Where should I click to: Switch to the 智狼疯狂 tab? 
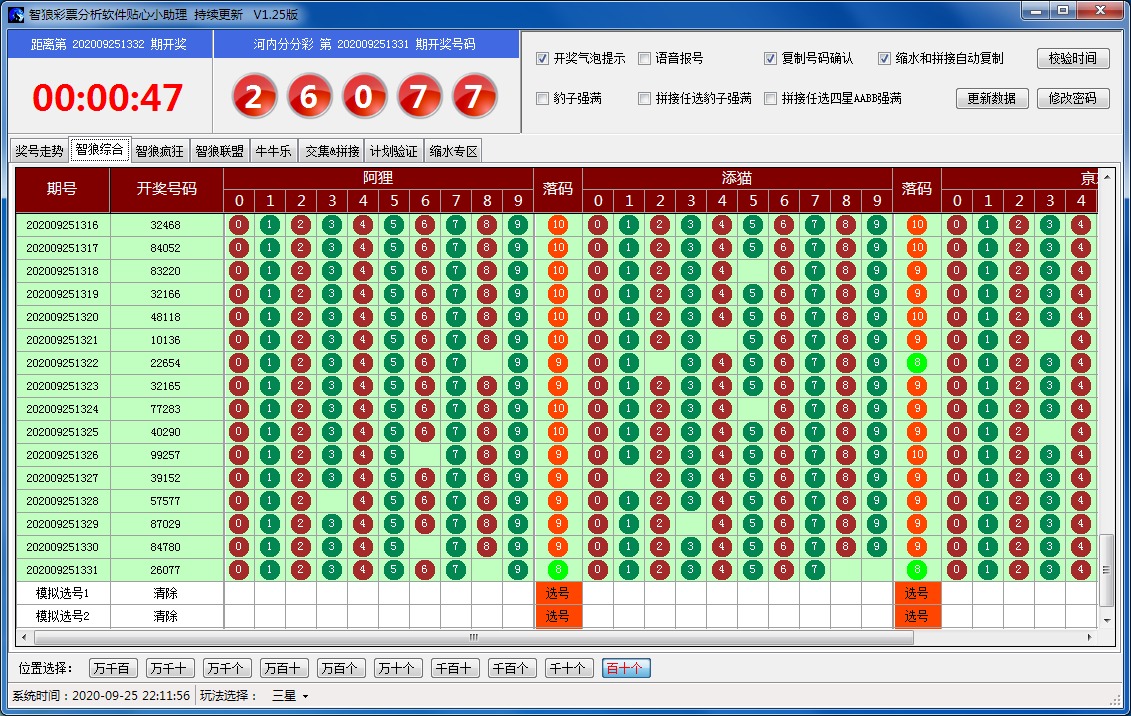[159, 152]
